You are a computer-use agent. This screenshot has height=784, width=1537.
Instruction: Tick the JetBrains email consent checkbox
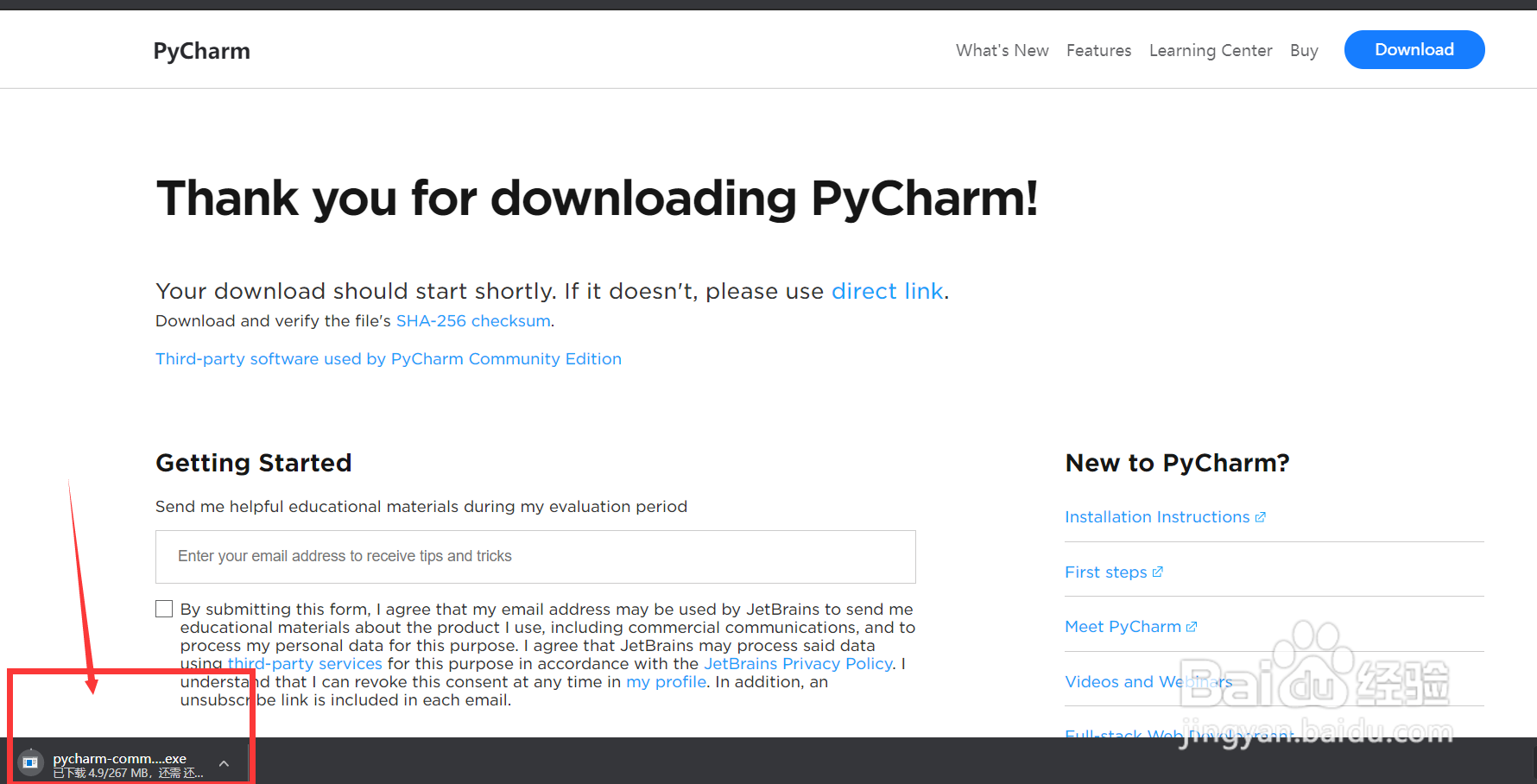pyautogui.click(x=164, y=609)
